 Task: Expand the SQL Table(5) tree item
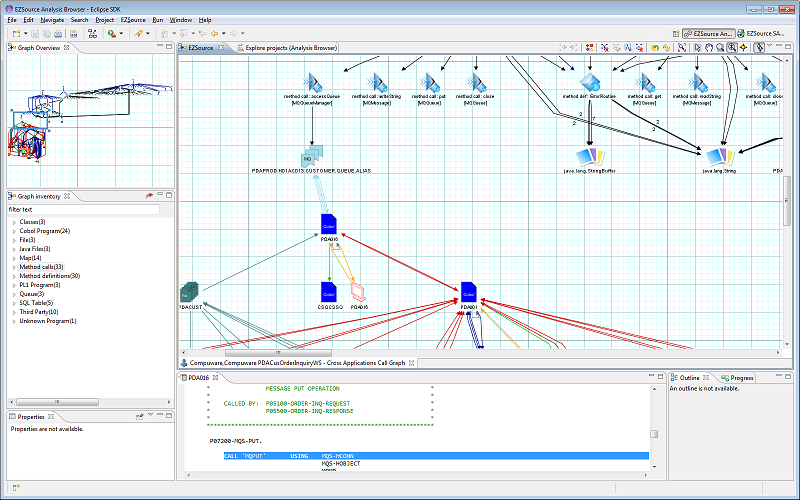click(14, 303)
